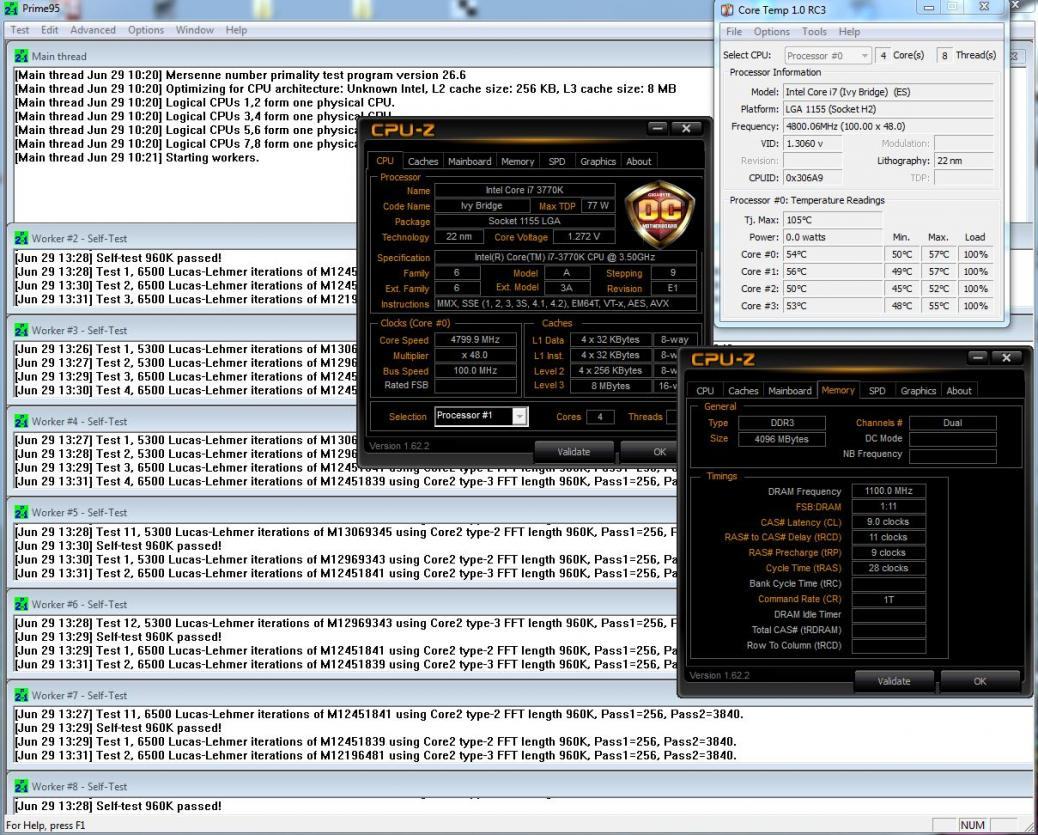Click the Core #0 temperature 54°C reading

(832, 254)
